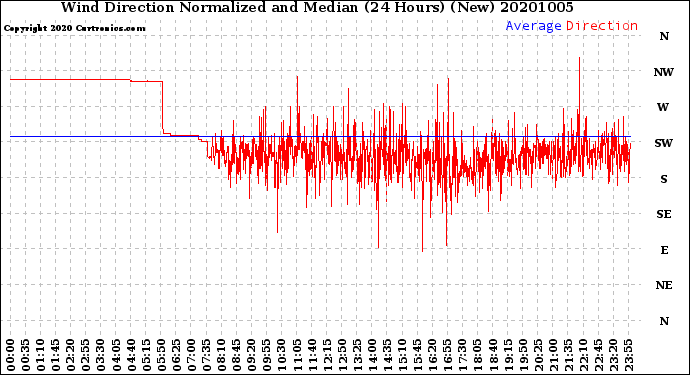This screenshot has height=375, width=690.
Task: Click the 22:10 time label
Action: [583, 355]
